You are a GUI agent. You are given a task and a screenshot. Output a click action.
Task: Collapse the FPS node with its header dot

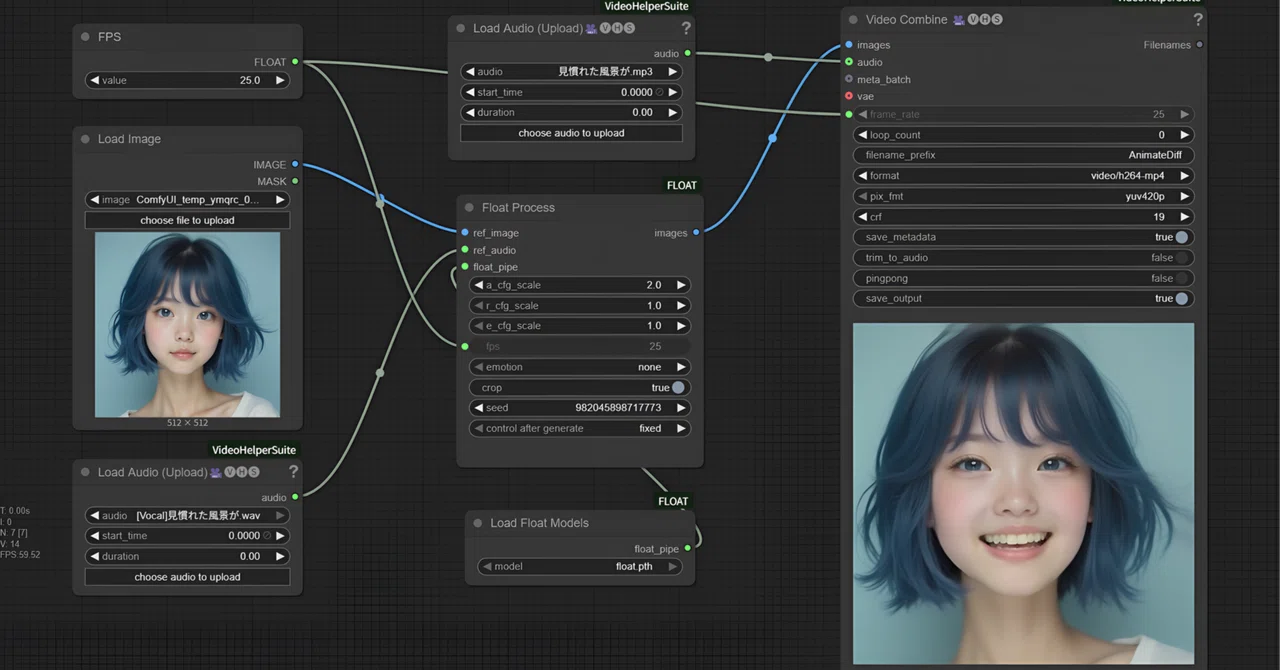point(85,37)
